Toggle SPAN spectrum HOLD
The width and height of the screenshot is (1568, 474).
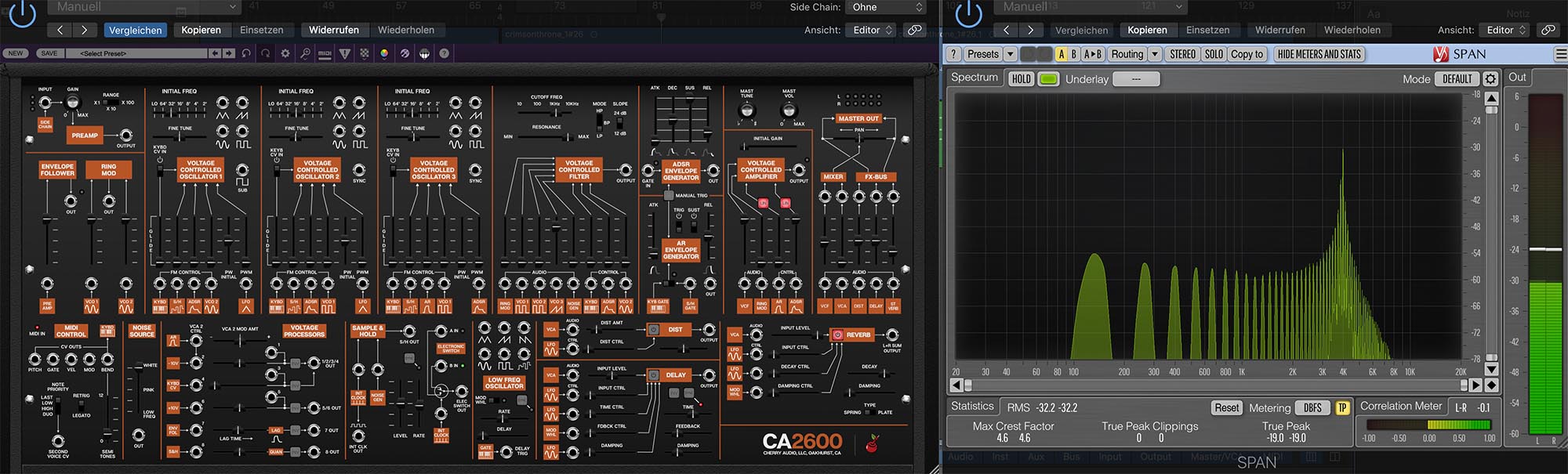click(x=1021, y=79)
